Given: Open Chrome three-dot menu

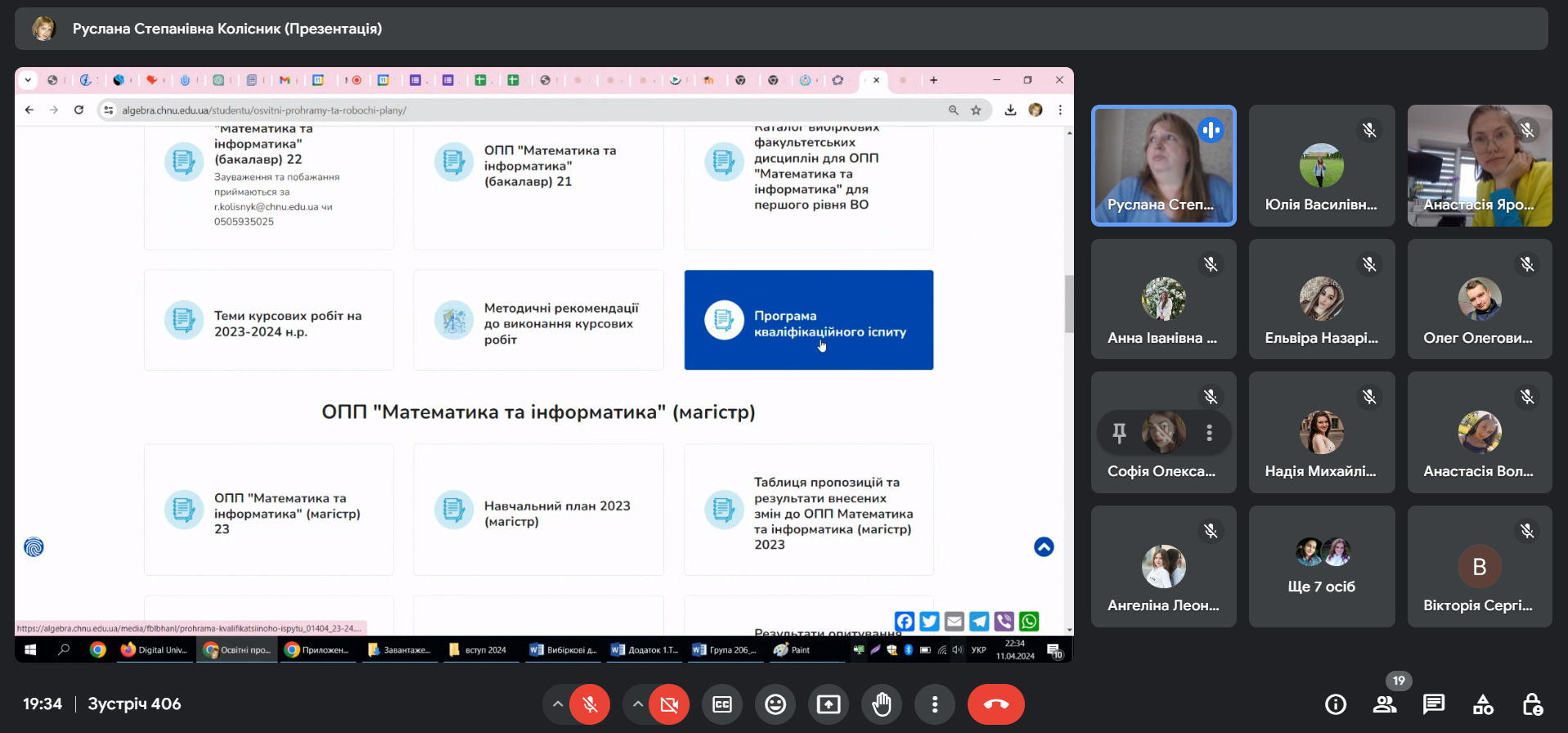Looking at the screenshot, I should [1060, 110].
